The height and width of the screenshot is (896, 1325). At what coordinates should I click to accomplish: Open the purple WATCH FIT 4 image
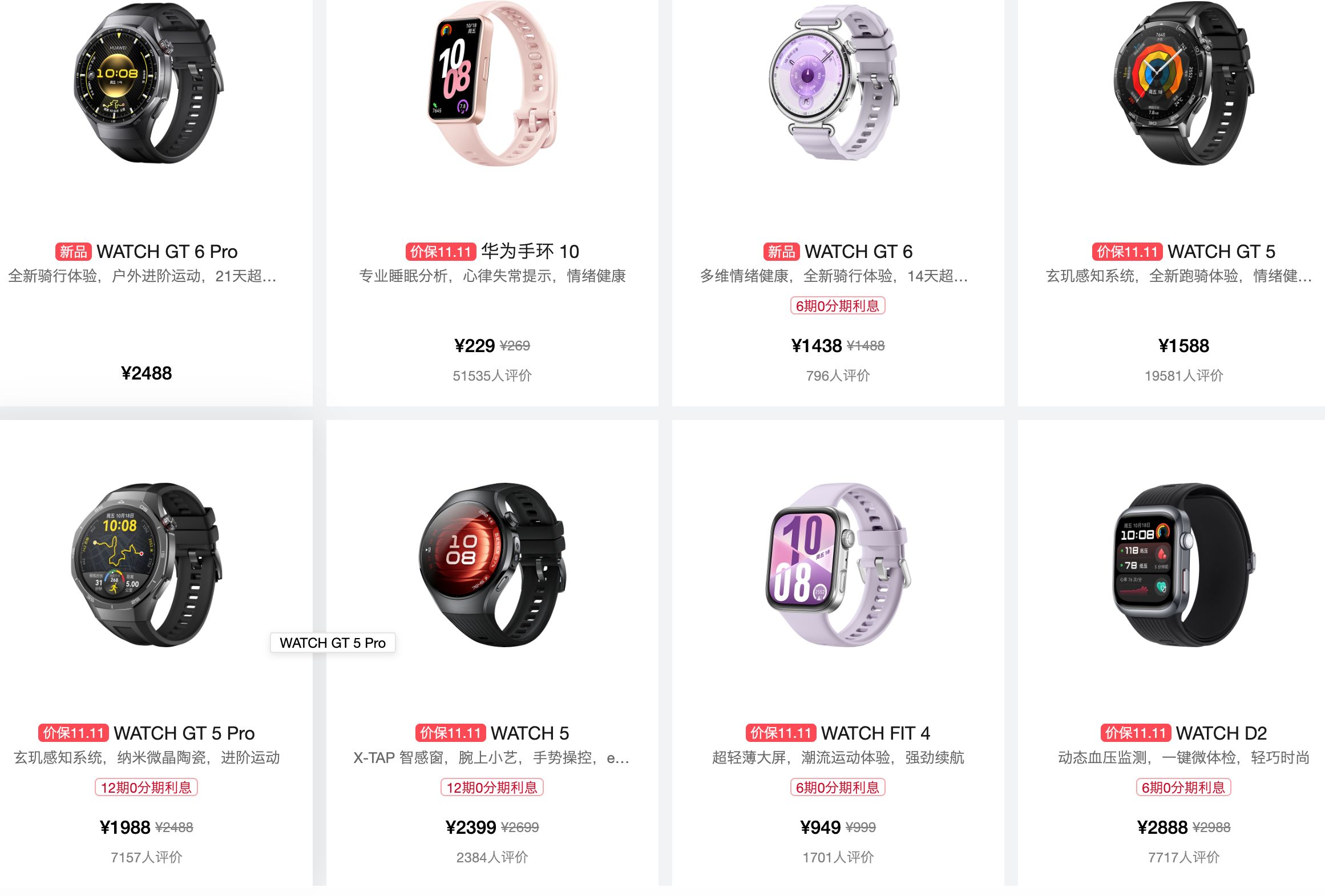(x=838, y=565)
